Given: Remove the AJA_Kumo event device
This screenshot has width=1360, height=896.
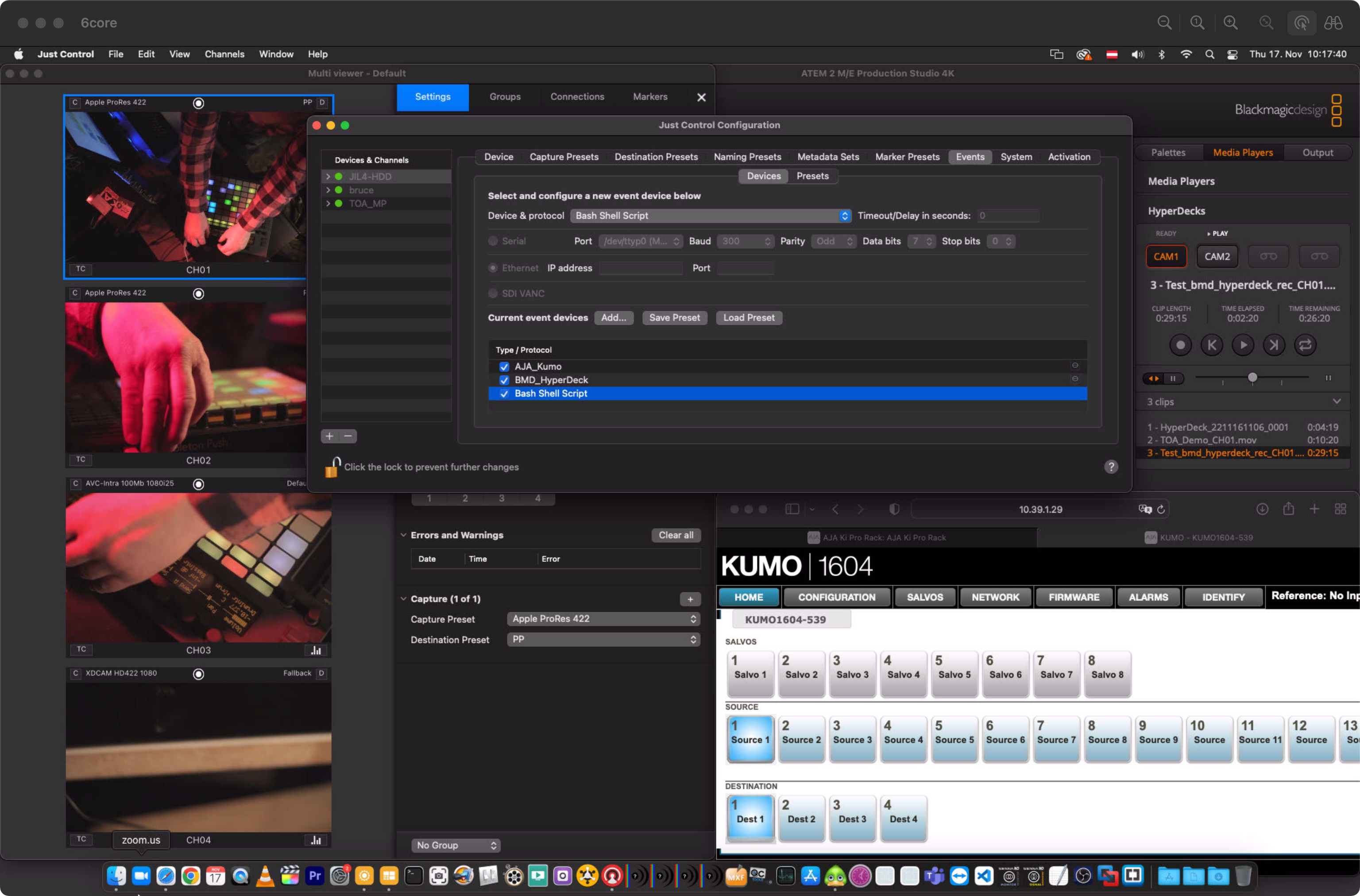Looking at the screenshot, I should (1075, 366).
